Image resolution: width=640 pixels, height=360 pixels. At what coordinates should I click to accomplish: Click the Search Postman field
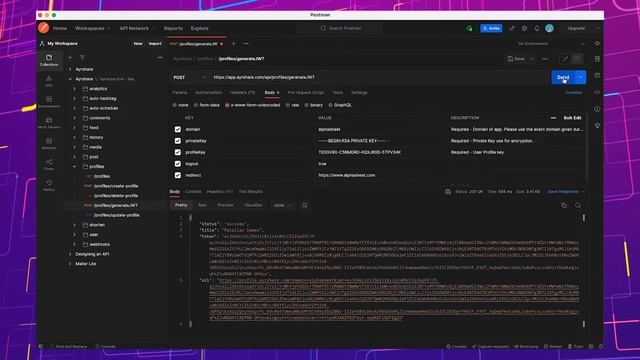click(340, 28)
